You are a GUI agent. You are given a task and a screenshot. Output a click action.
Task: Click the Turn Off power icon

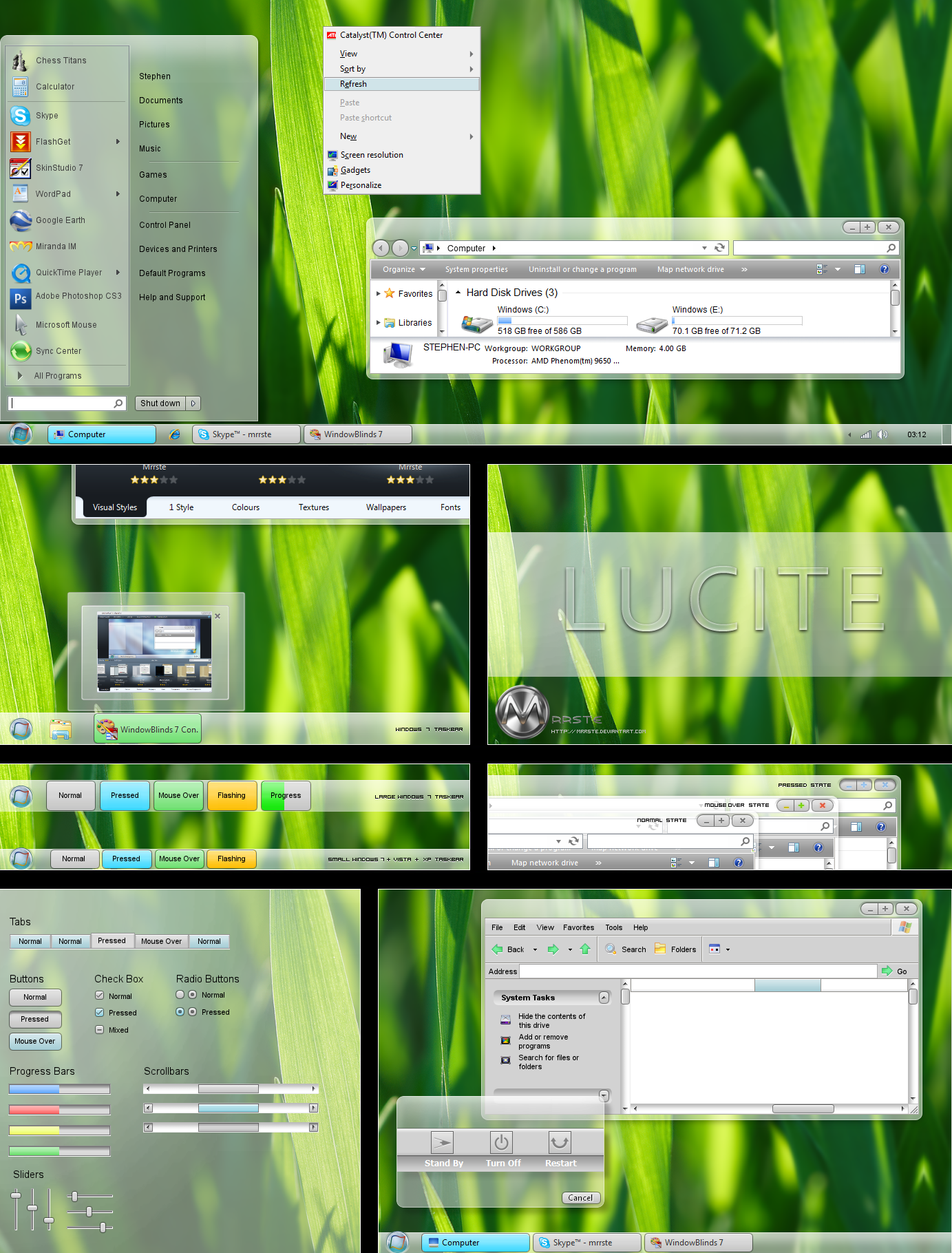(x=501, y=1143)
